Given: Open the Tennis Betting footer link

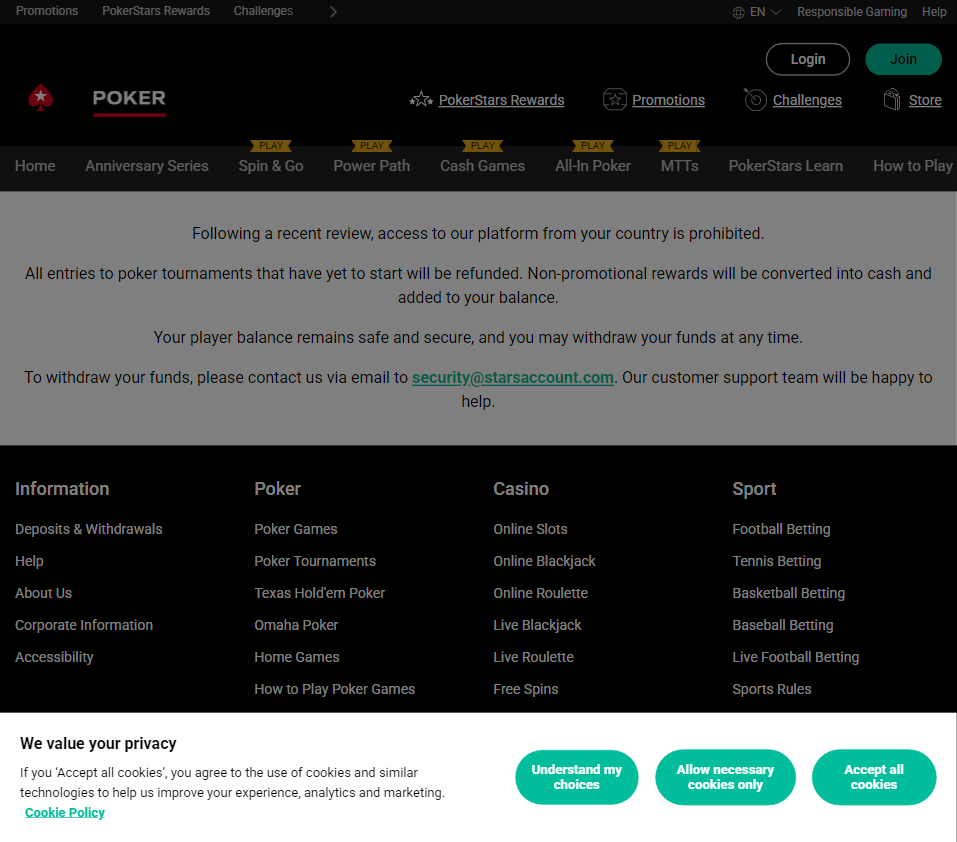Looking at the screenshot, I should coord(776,561).
